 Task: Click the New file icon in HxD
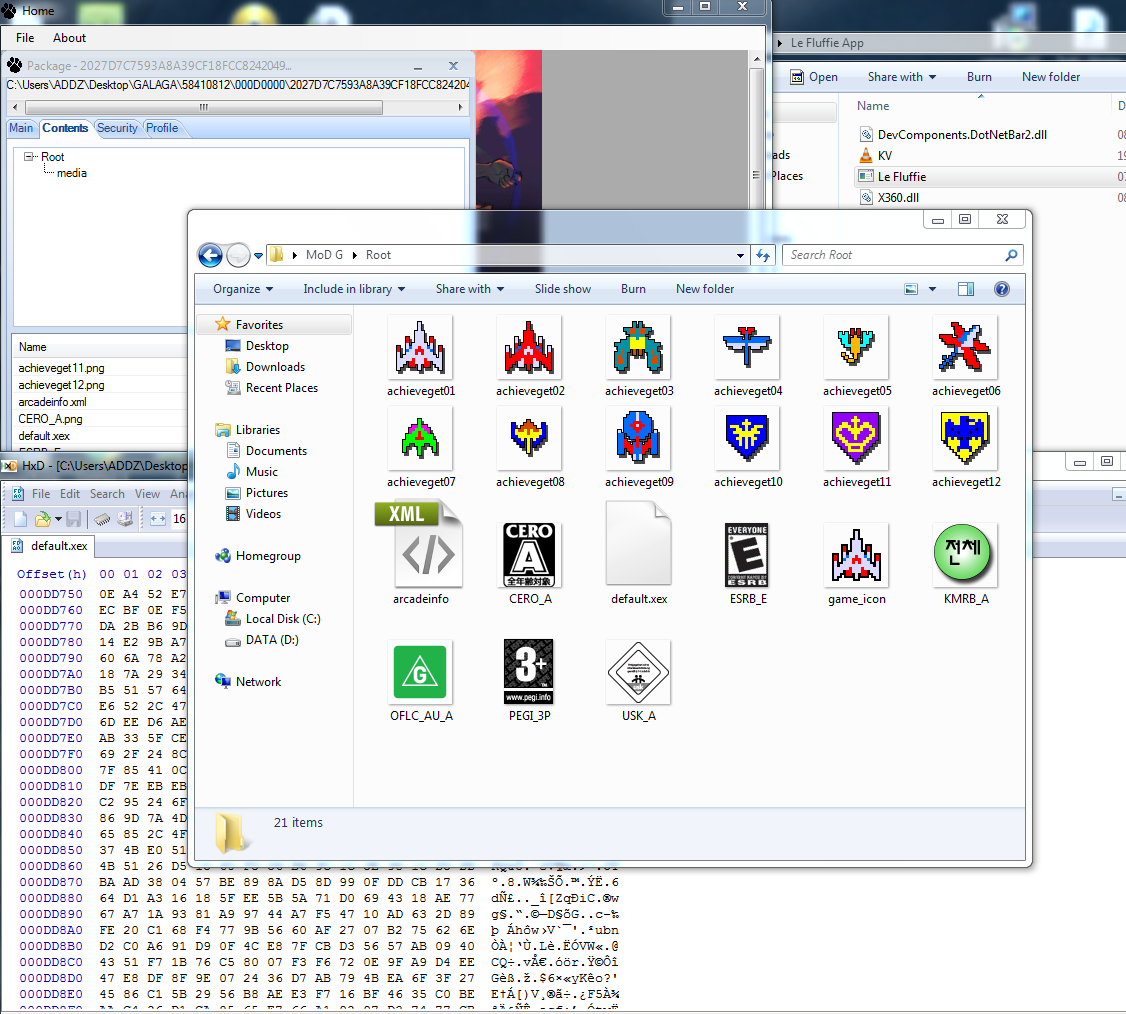tap(21, 519)
